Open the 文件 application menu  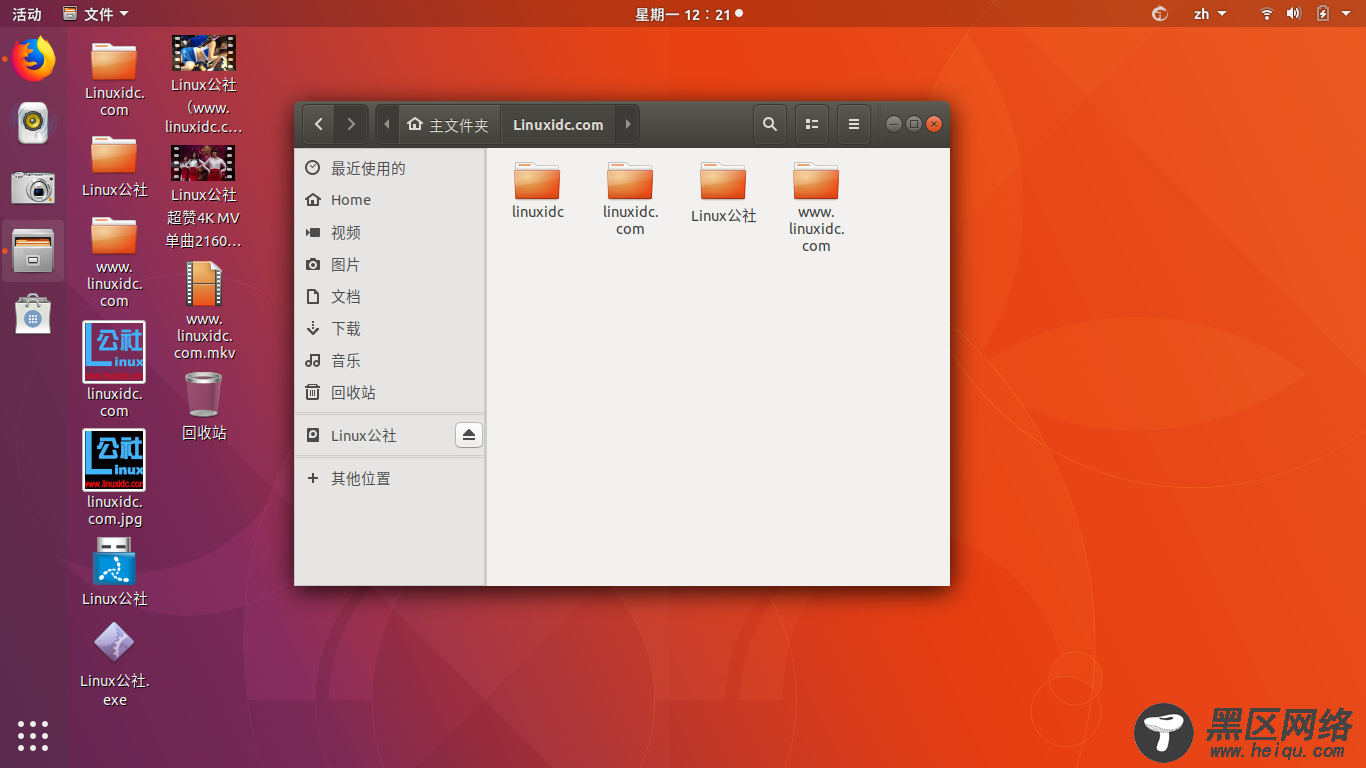(95, 14)
